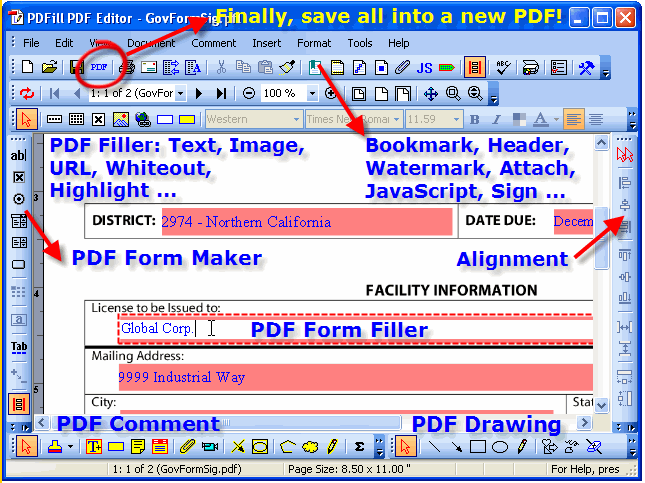This screenshot has height=483, width=645.
Task: Select the line drawing tool
Action: 434,446
